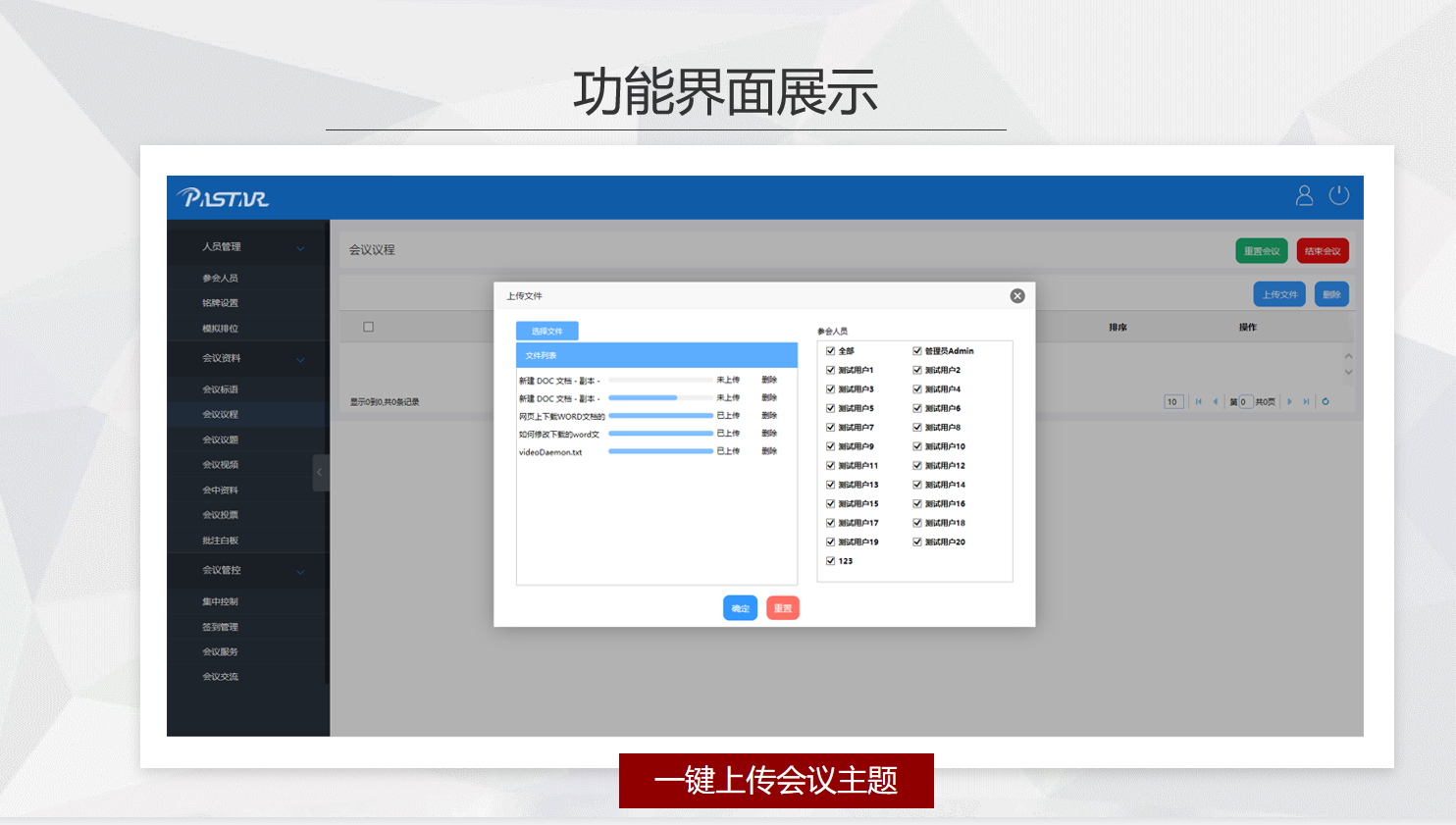Click the 排序 column header
The height and width of the screenshot is (825, 1456).
[x=1118, y=328]
